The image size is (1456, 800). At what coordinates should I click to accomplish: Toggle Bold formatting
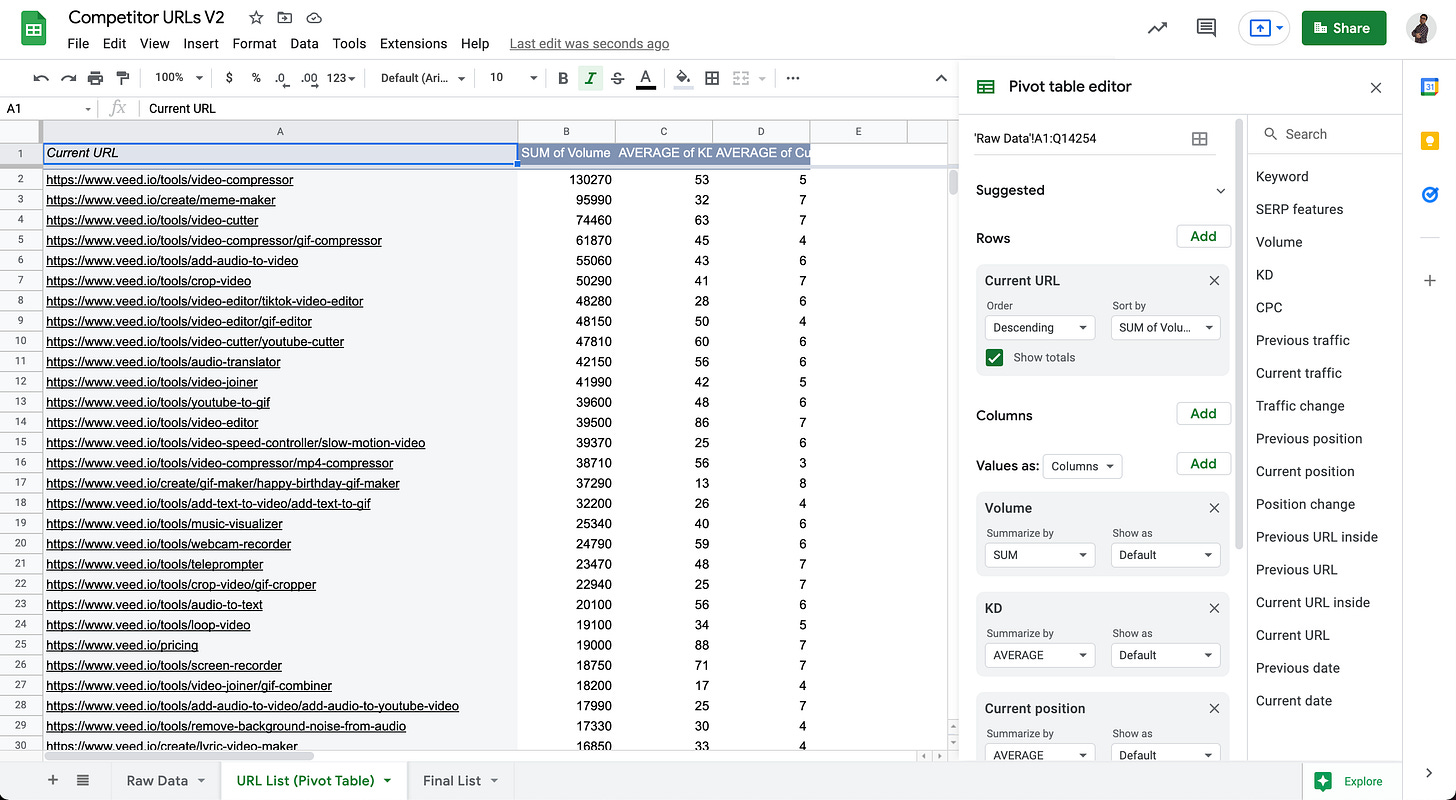563,78
